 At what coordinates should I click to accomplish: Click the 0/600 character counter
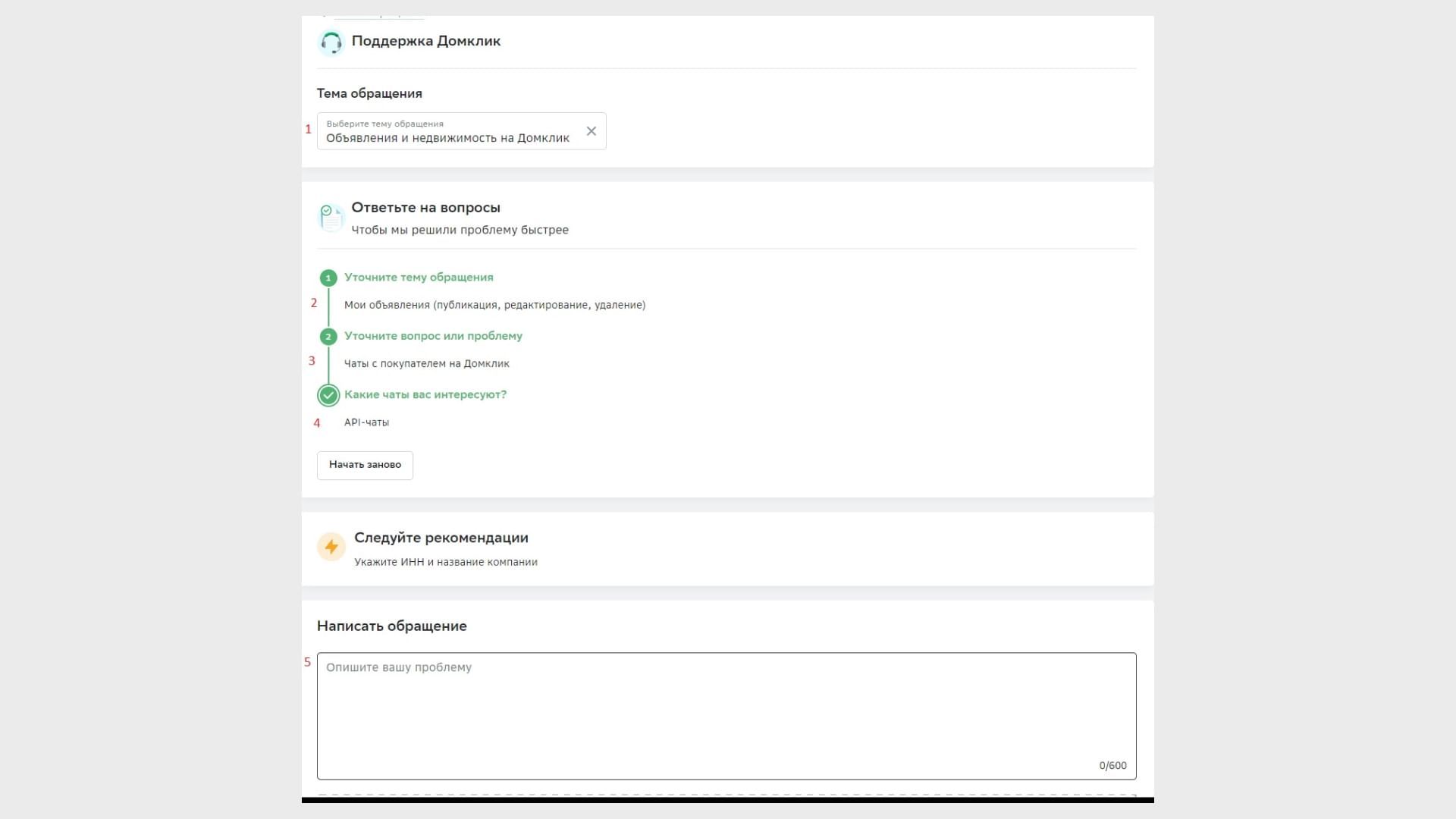[x=1112, y=766]
